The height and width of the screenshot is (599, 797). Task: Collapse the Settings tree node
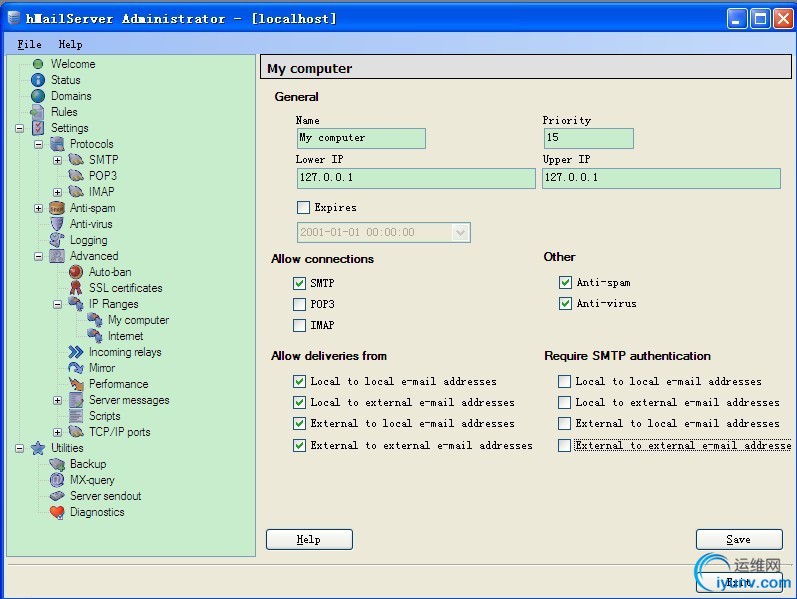19,128
